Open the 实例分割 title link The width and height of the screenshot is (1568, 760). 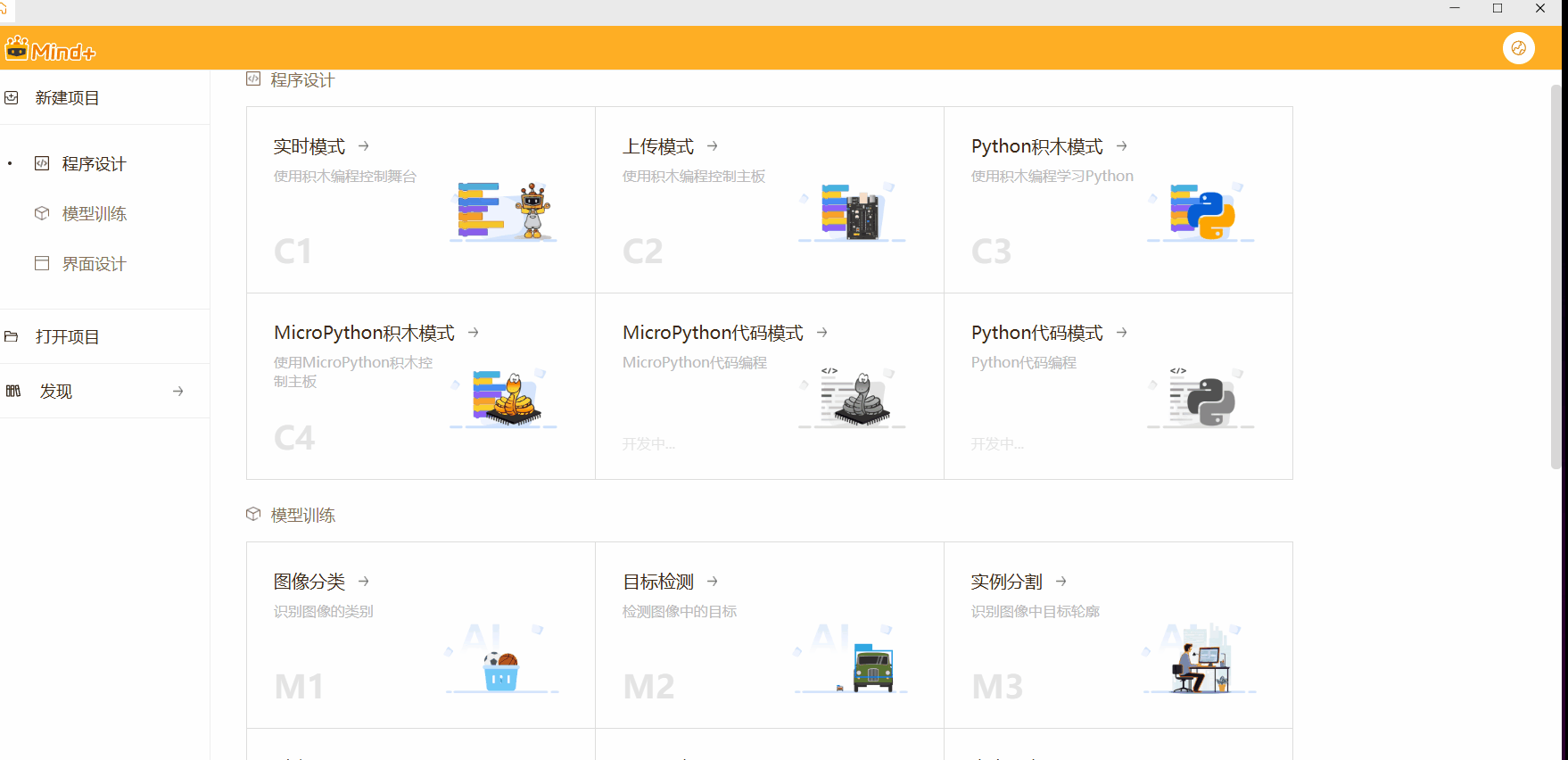(1006, 582)
